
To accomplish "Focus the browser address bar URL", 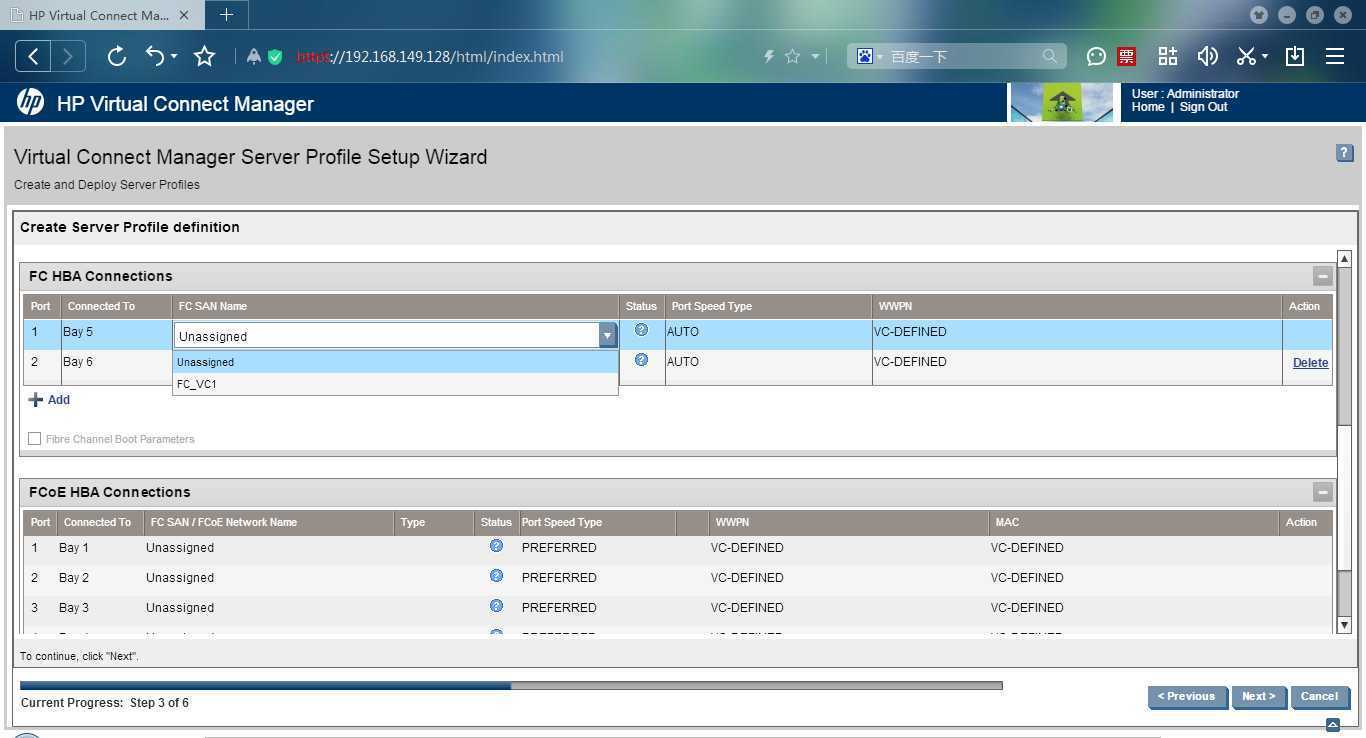I will tap(430, 57).
